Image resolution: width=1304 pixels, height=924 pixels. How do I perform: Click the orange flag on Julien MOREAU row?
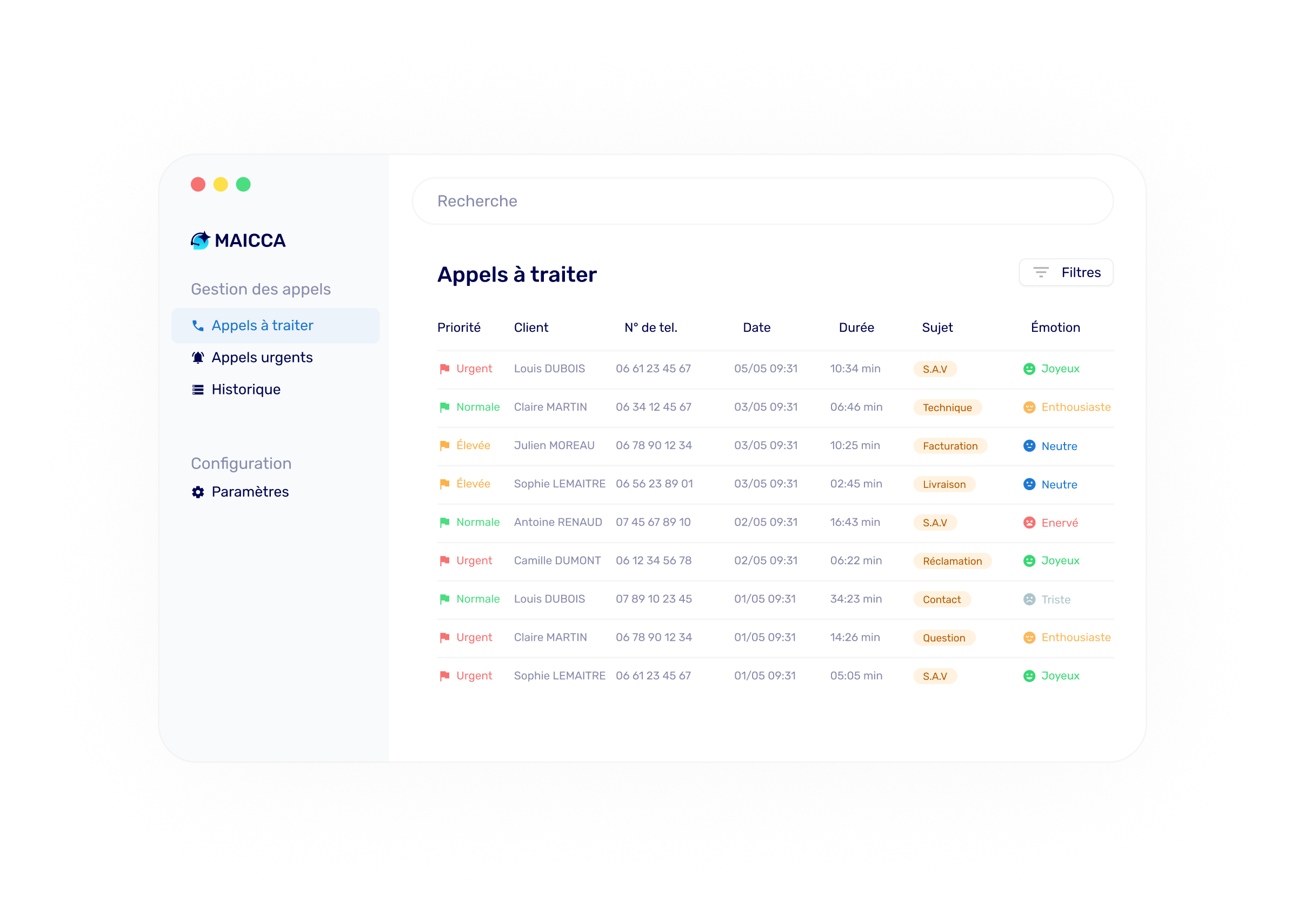444,445
